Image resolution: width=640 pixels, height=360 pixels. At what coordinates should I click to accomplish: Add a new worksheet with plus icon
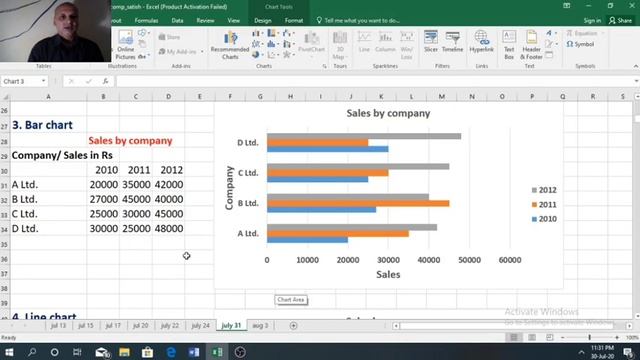click(293, 326)
